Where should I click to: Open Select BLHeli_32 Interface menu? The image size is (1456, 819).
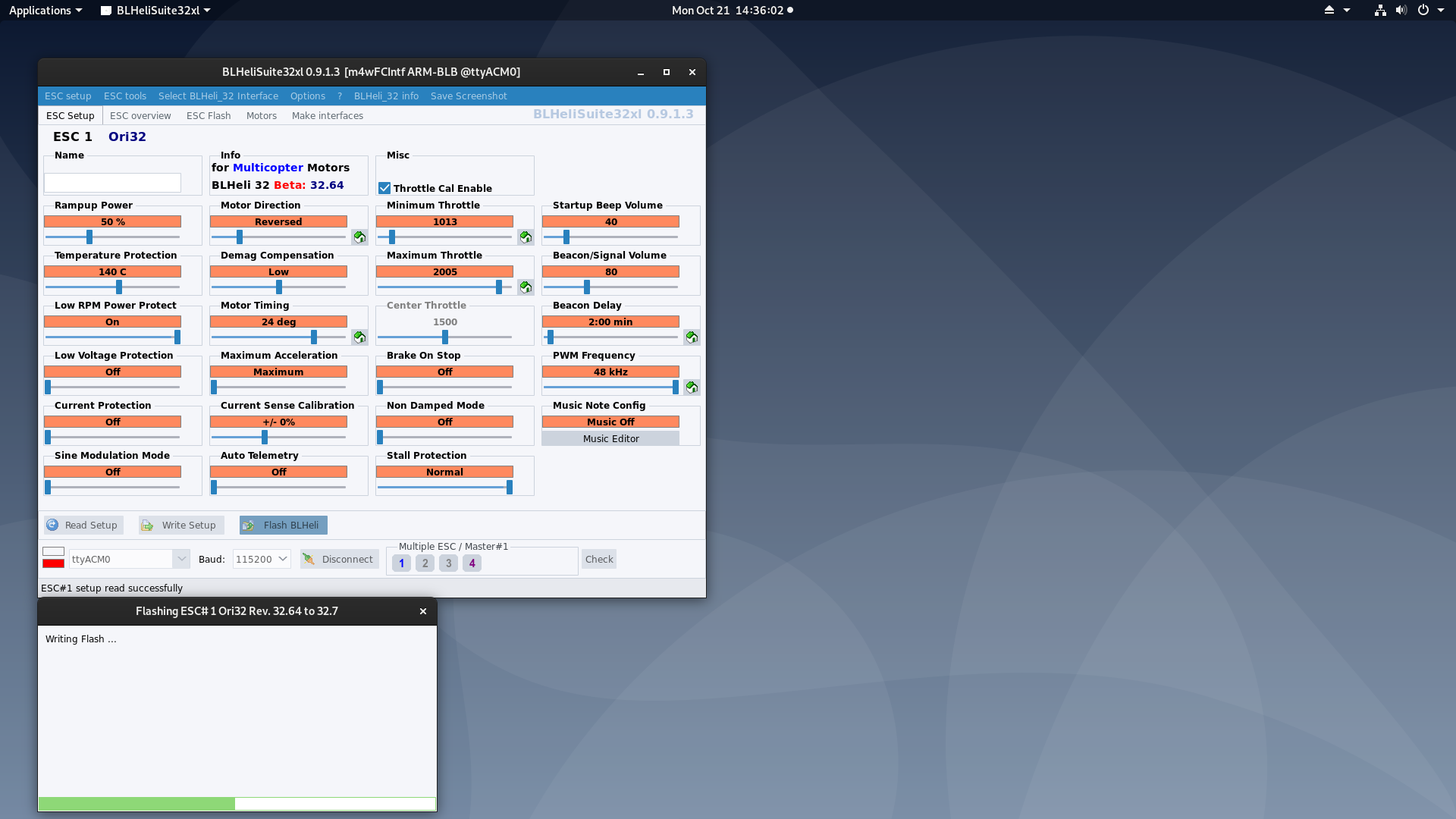[x=218, y=96]
